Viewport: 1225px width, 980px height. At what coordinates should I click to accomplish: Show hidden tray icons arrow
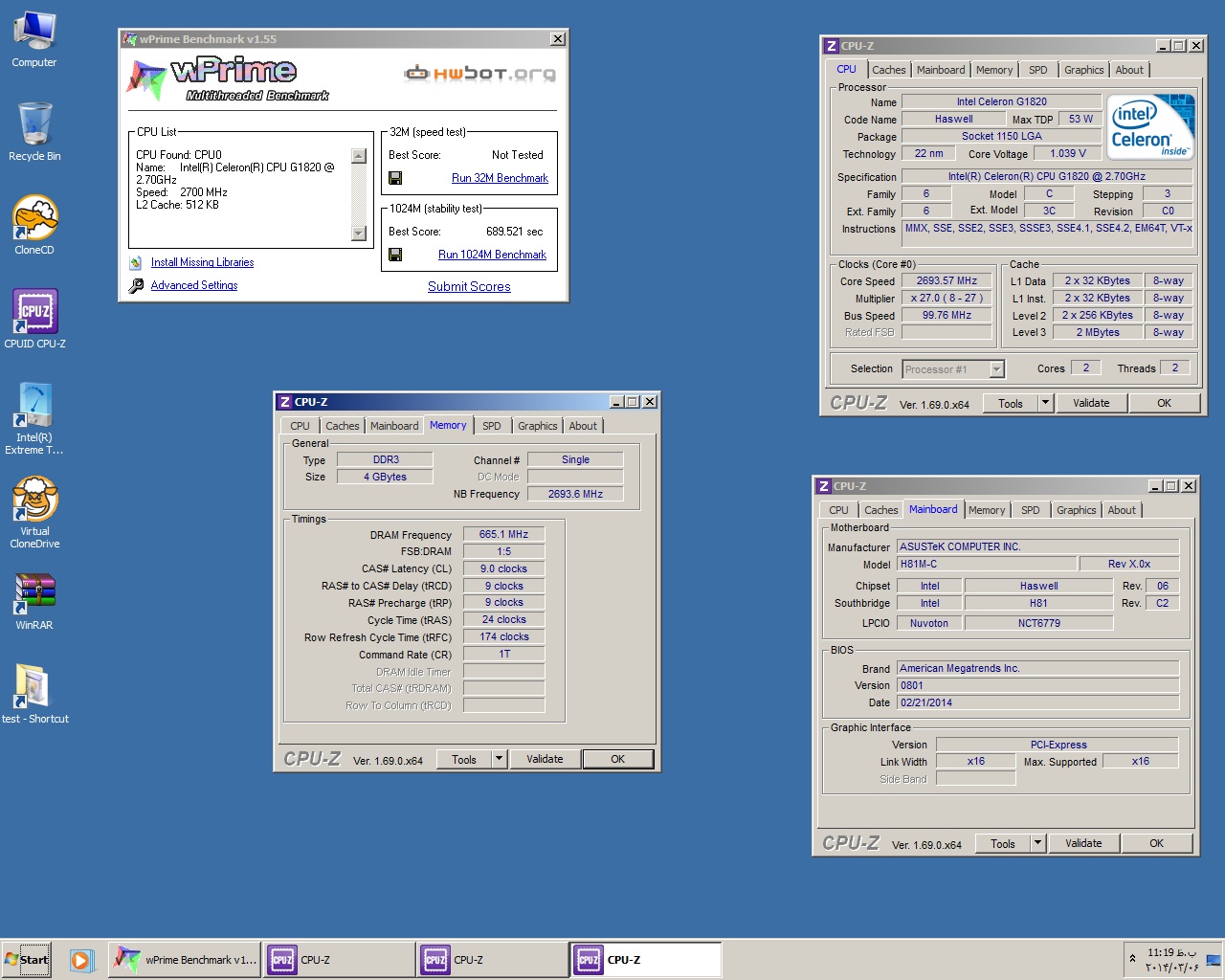click(1133, 959)
